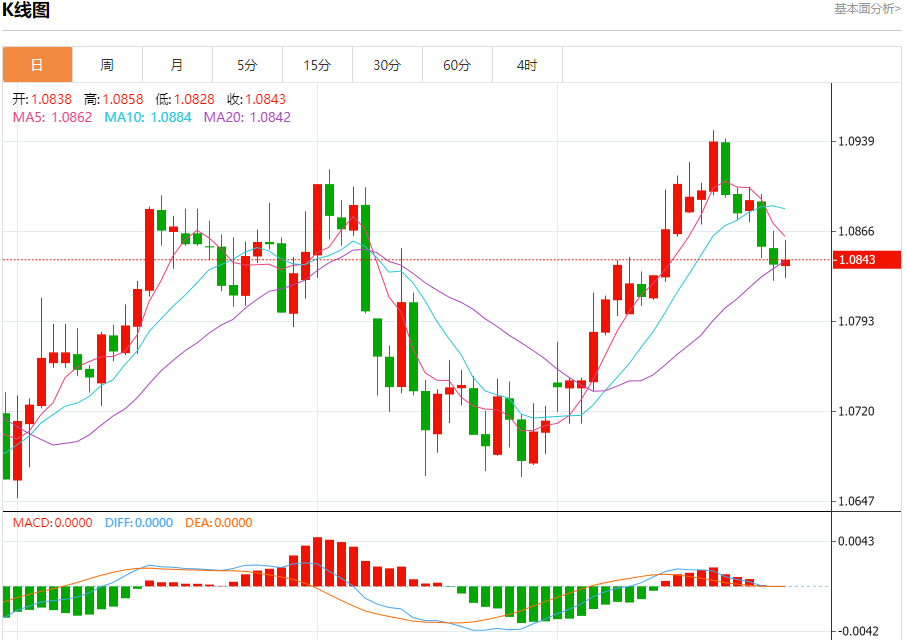Select the 日 daily chart tab

pyautogui.click(x=38, y=65)
